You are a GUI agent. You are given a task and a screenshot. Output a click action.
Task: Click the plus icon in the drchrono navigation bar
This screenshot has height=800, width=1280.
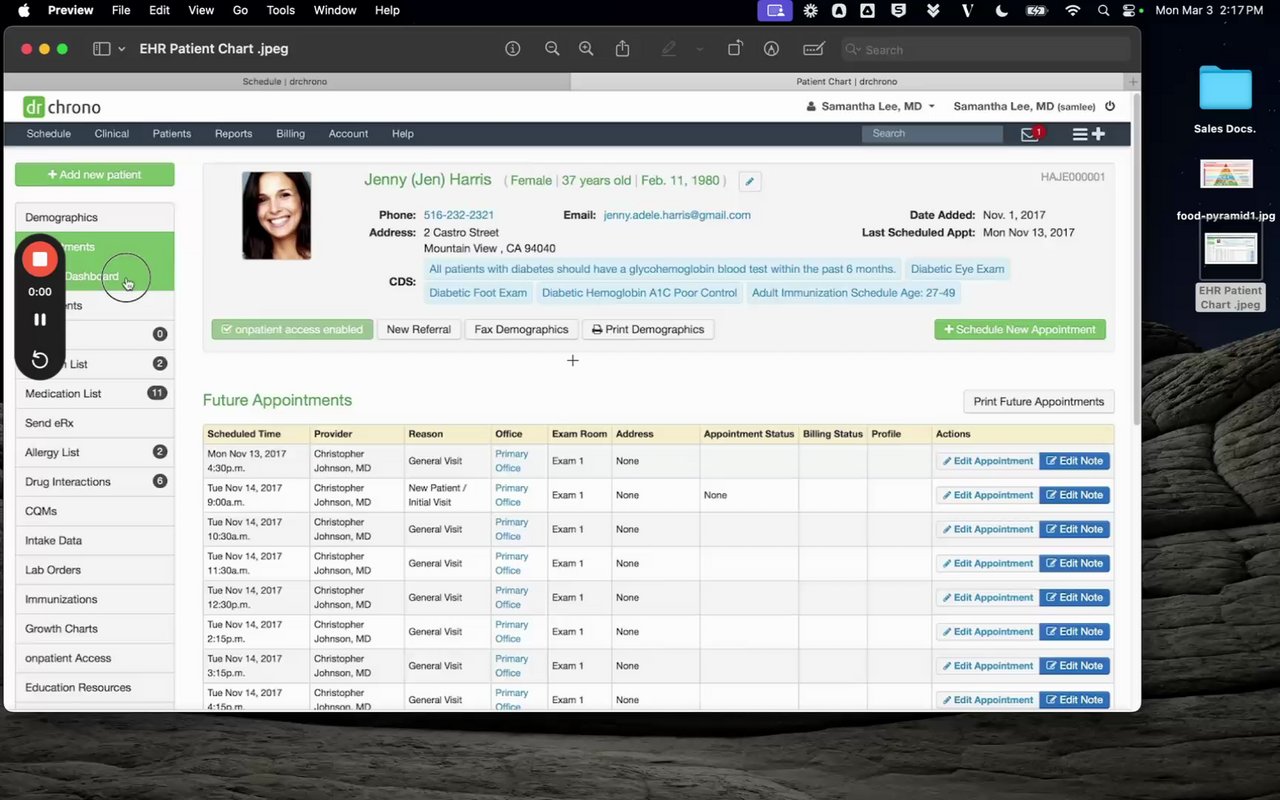tap(1098, 134)
